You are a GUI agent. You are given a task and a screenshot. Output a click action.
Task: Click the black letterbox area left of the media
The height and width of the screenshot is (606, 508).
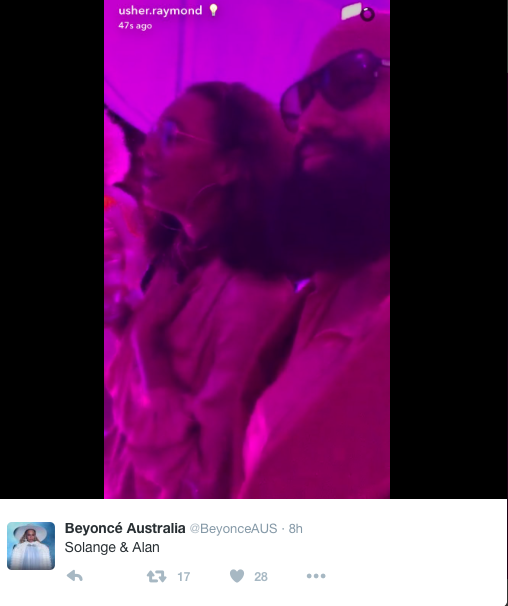(x=52, y=249)
